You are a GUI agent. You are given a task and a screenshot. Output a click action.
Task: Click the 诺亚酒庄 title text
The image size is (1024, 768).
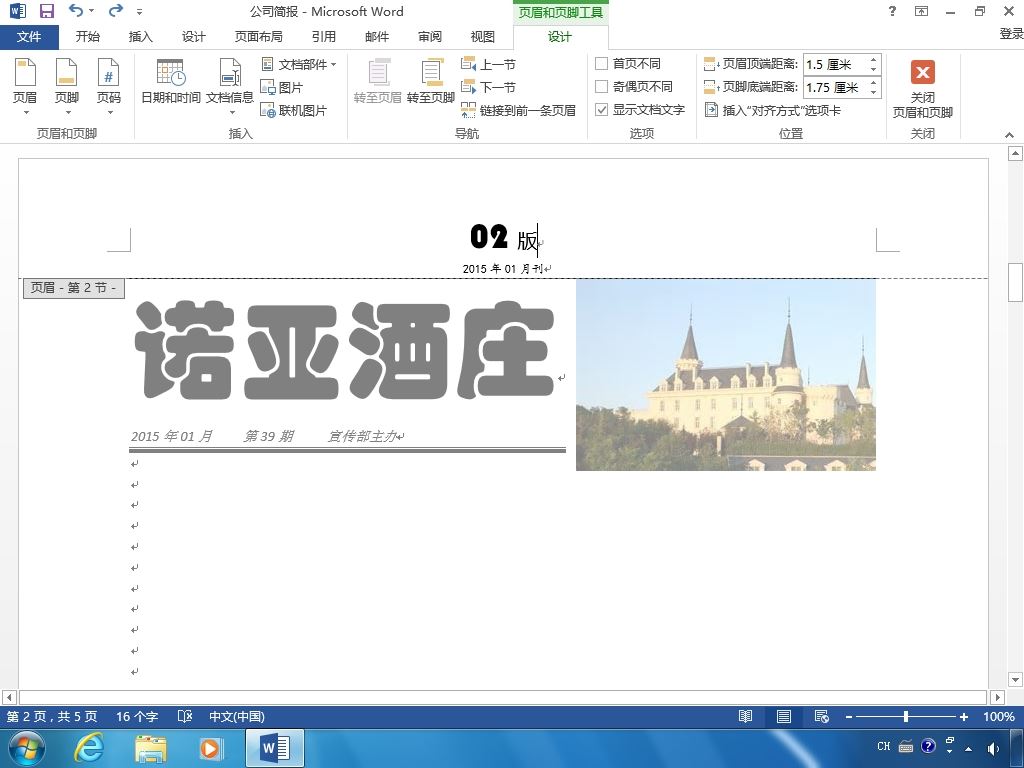[345, 350]
